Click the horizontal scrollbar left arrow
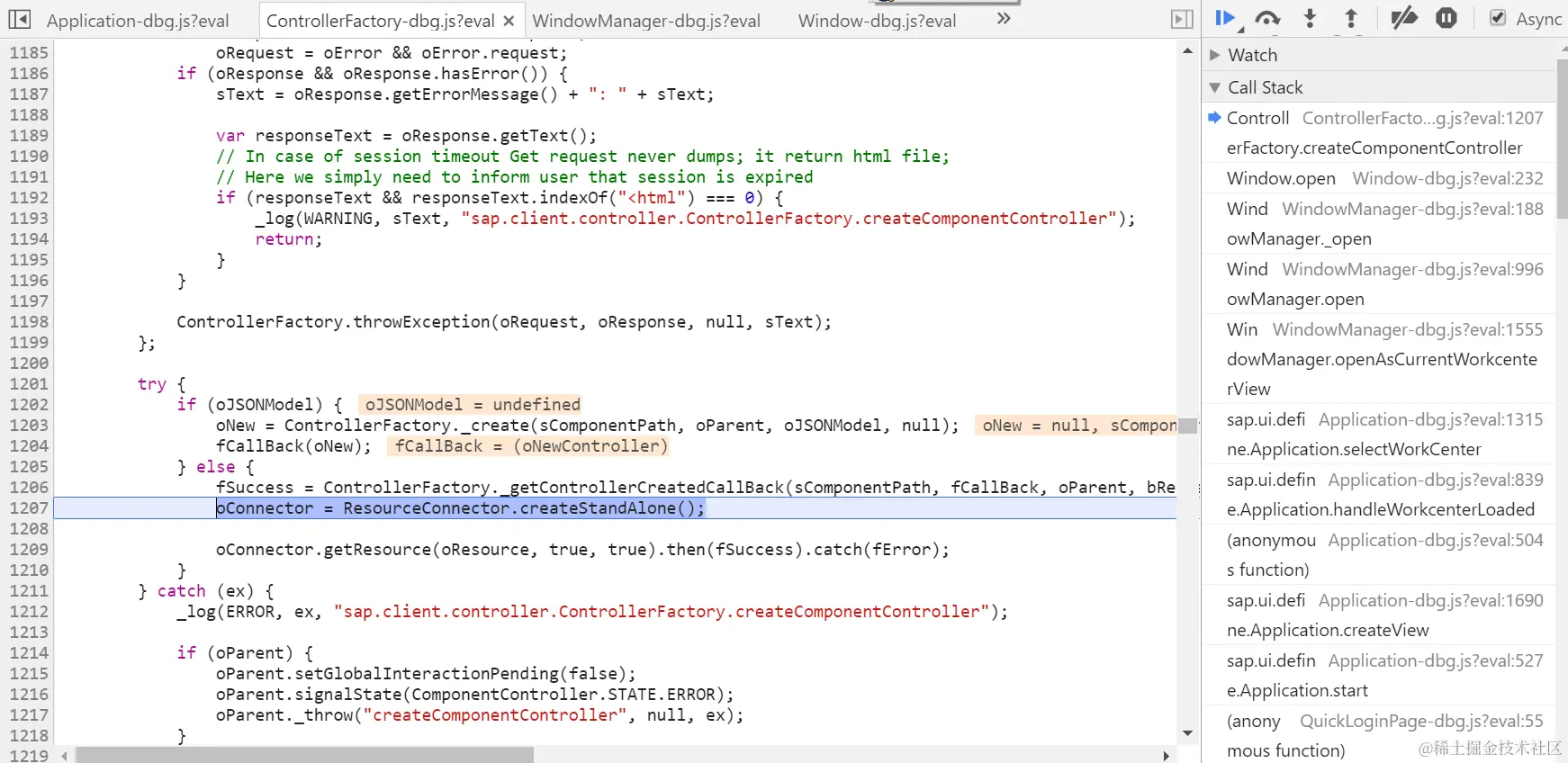This screenshot has width=1568, height=763. pyautogui.click(x=64, y=756)
